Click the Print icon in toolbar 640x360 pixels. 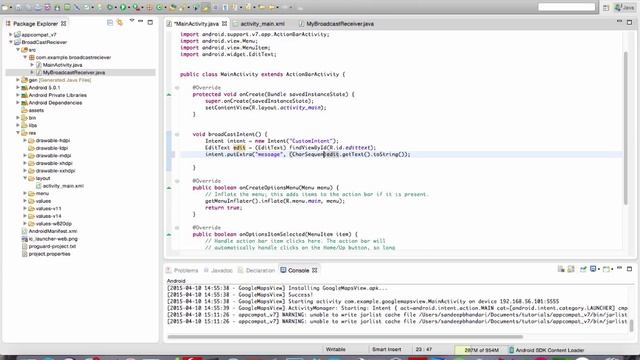(38, 7)
